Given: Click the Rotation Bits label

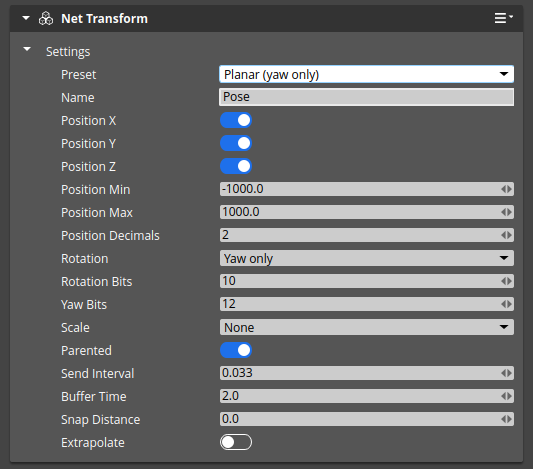Looking at the screenshot, I should click(97, 282).
